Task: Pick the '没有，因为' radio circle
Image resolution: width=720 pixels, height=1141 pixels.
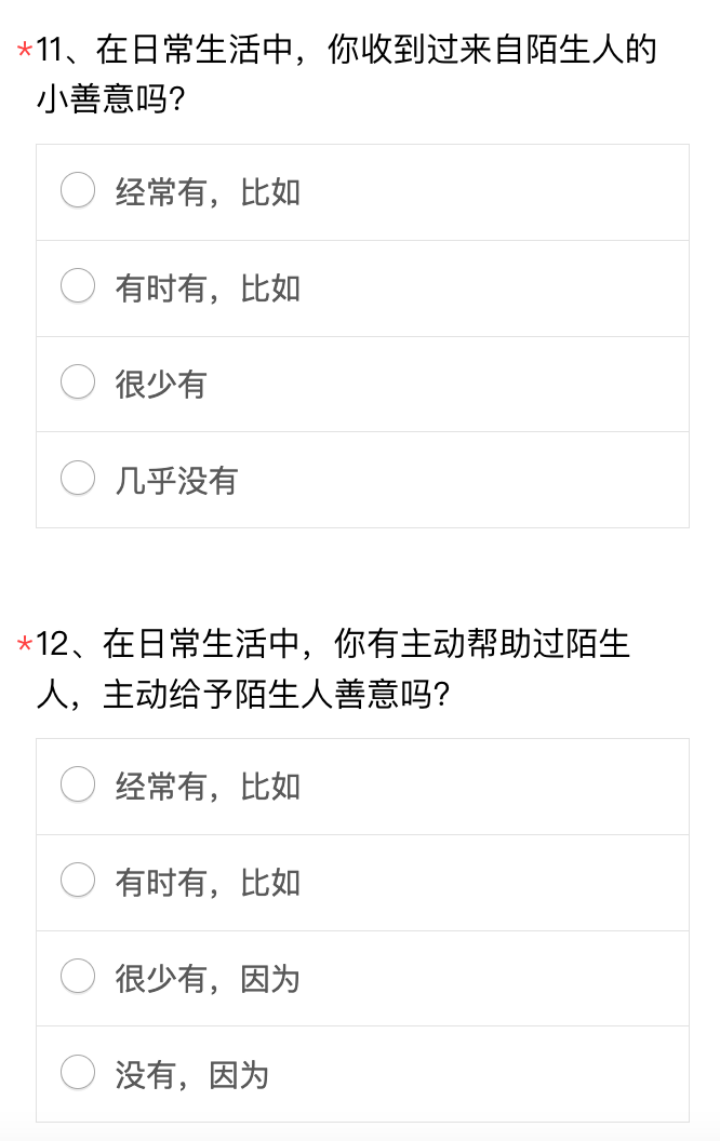Action: [78, 1073]
